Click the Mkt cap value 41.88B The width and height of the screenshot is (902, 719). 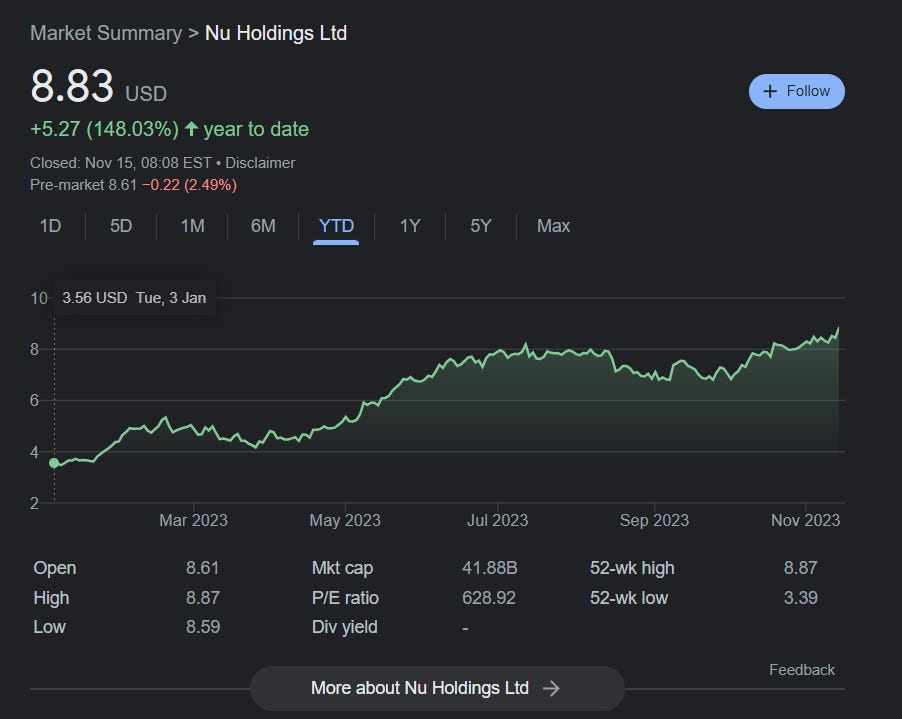tap(490, 568)
